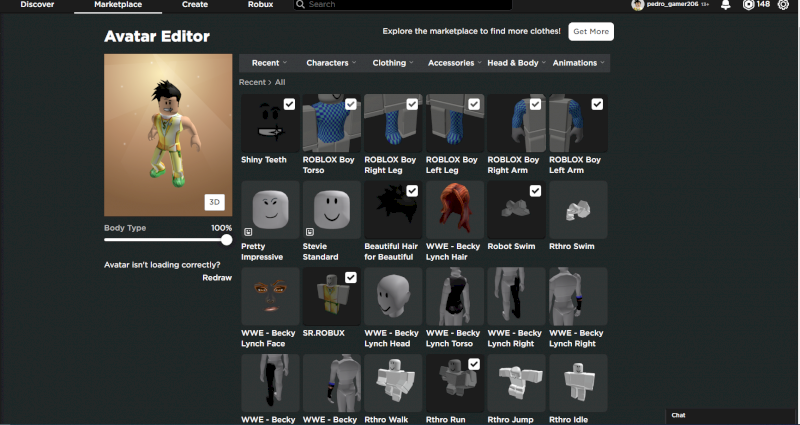The image size is (800, 425).
Task: Unequip the Rthro Run animation
Action: click(x=474, y=364)
